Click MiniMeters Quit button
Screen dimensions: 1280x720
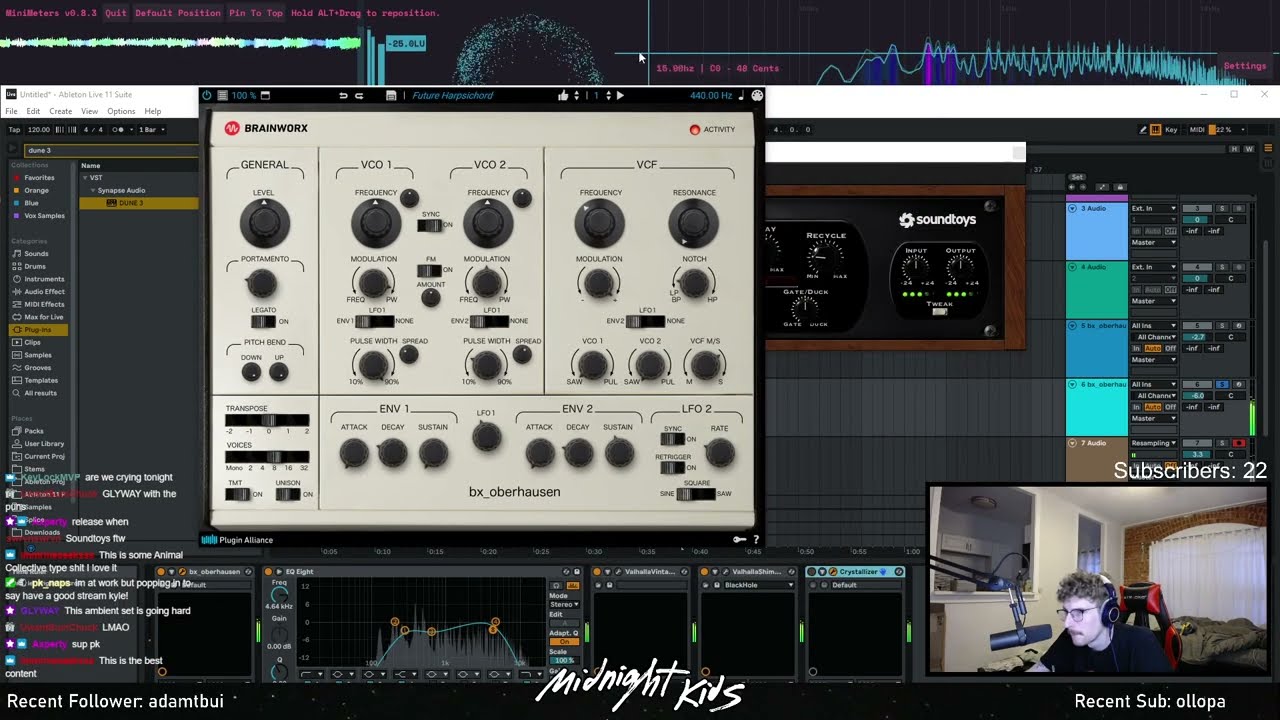(116, 13)
